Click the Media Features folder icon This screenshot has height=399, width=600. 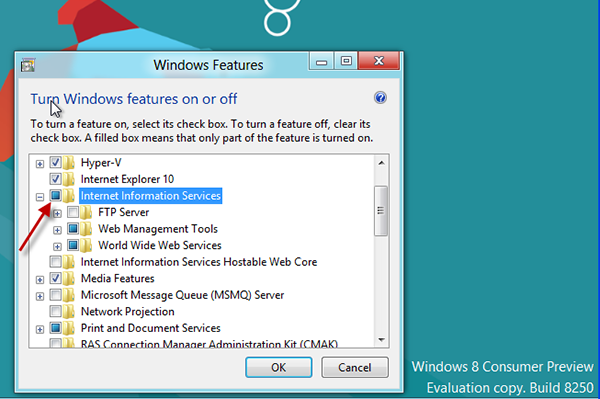[x=69, y=278]
